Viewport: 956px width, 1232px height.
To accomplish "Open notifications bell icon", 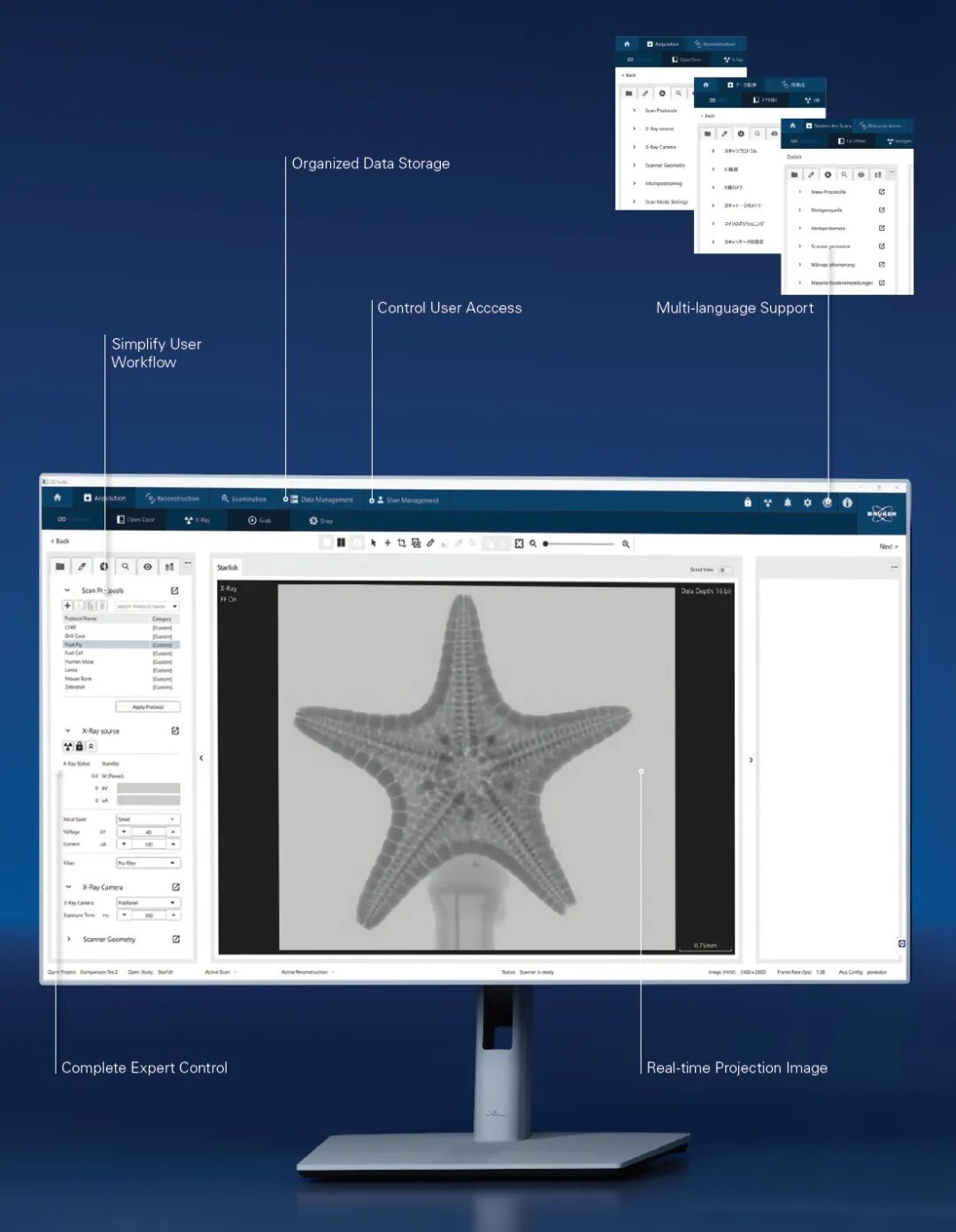I will [787, 503].
